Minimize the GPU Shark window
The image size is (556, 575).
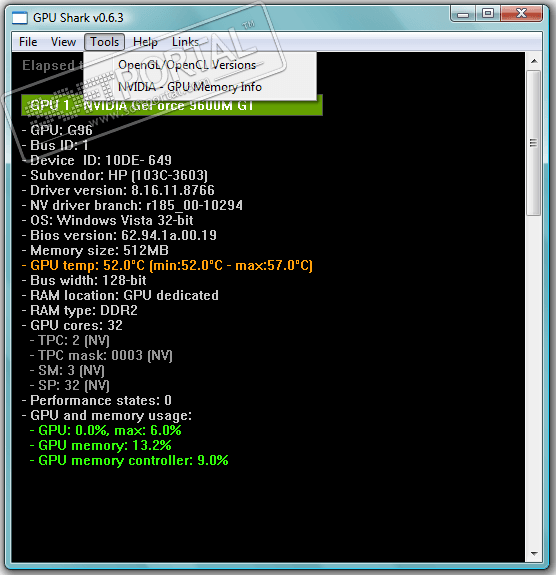[463, 14]
